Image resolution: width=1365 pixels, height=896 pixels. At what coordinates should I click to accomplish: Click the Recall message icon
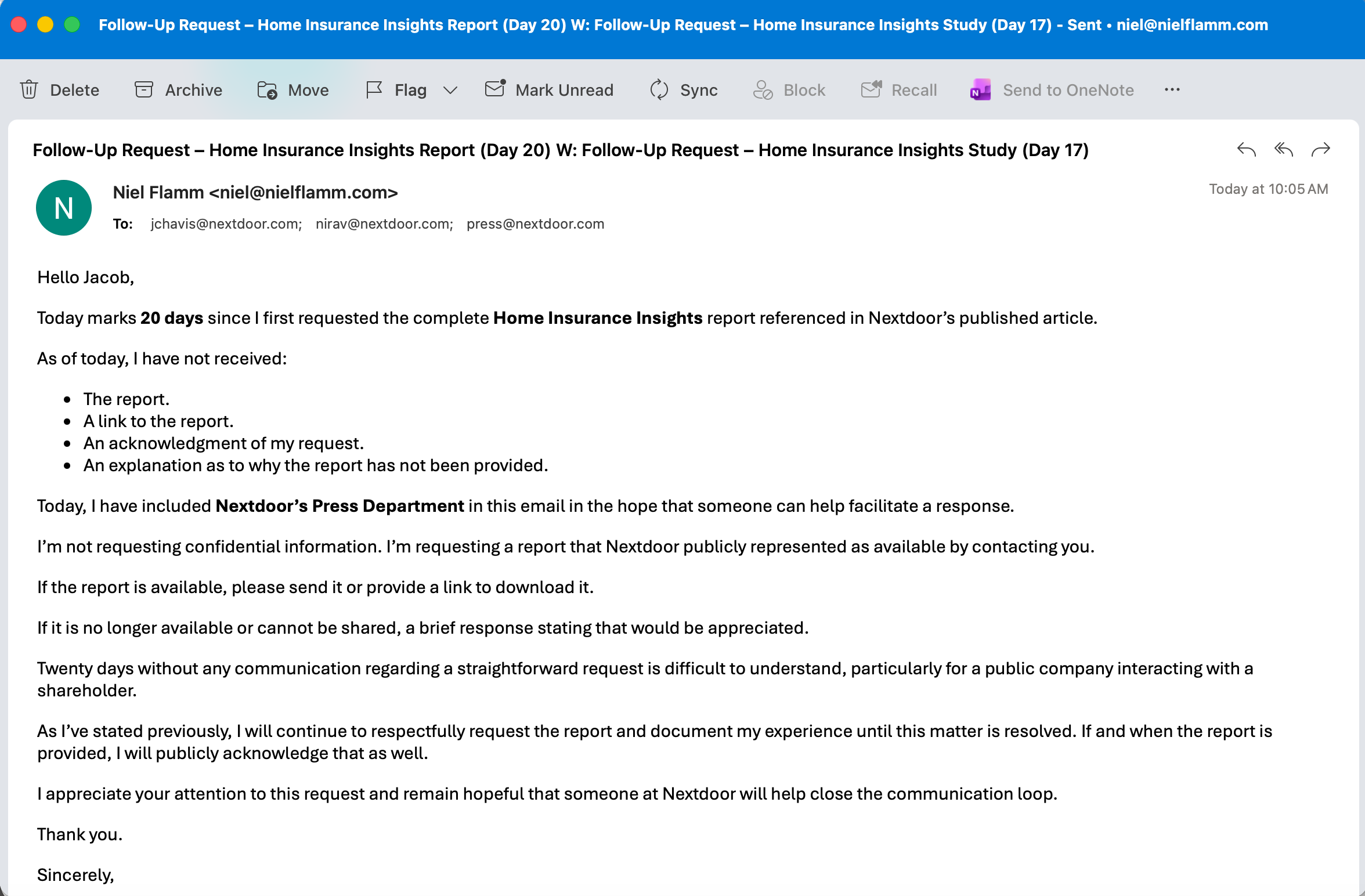coord(871,89)
